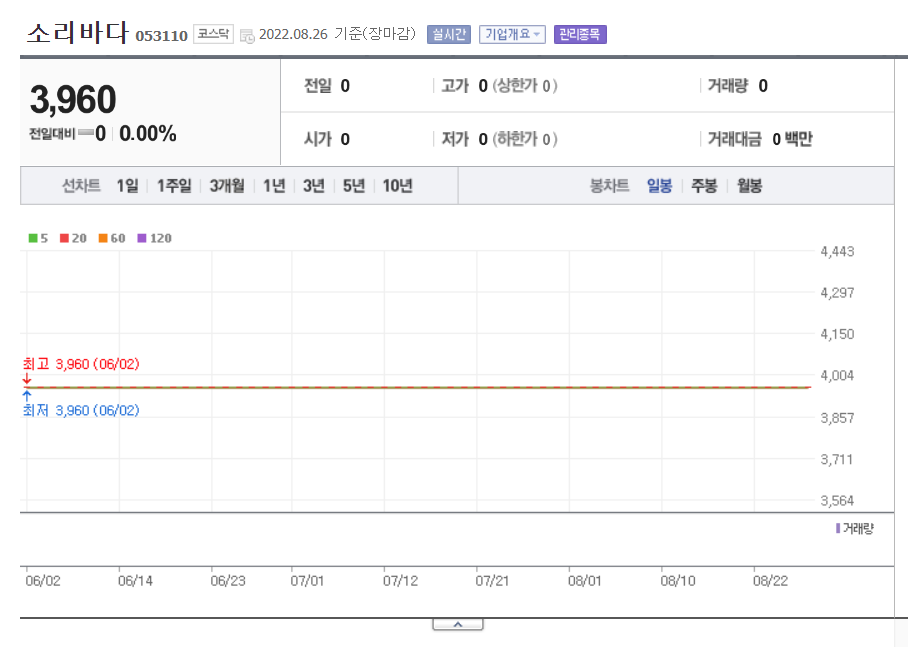Click the 관리종목 badge
Image resolution: width=908 pixels, height=647 pixels.
580,35
